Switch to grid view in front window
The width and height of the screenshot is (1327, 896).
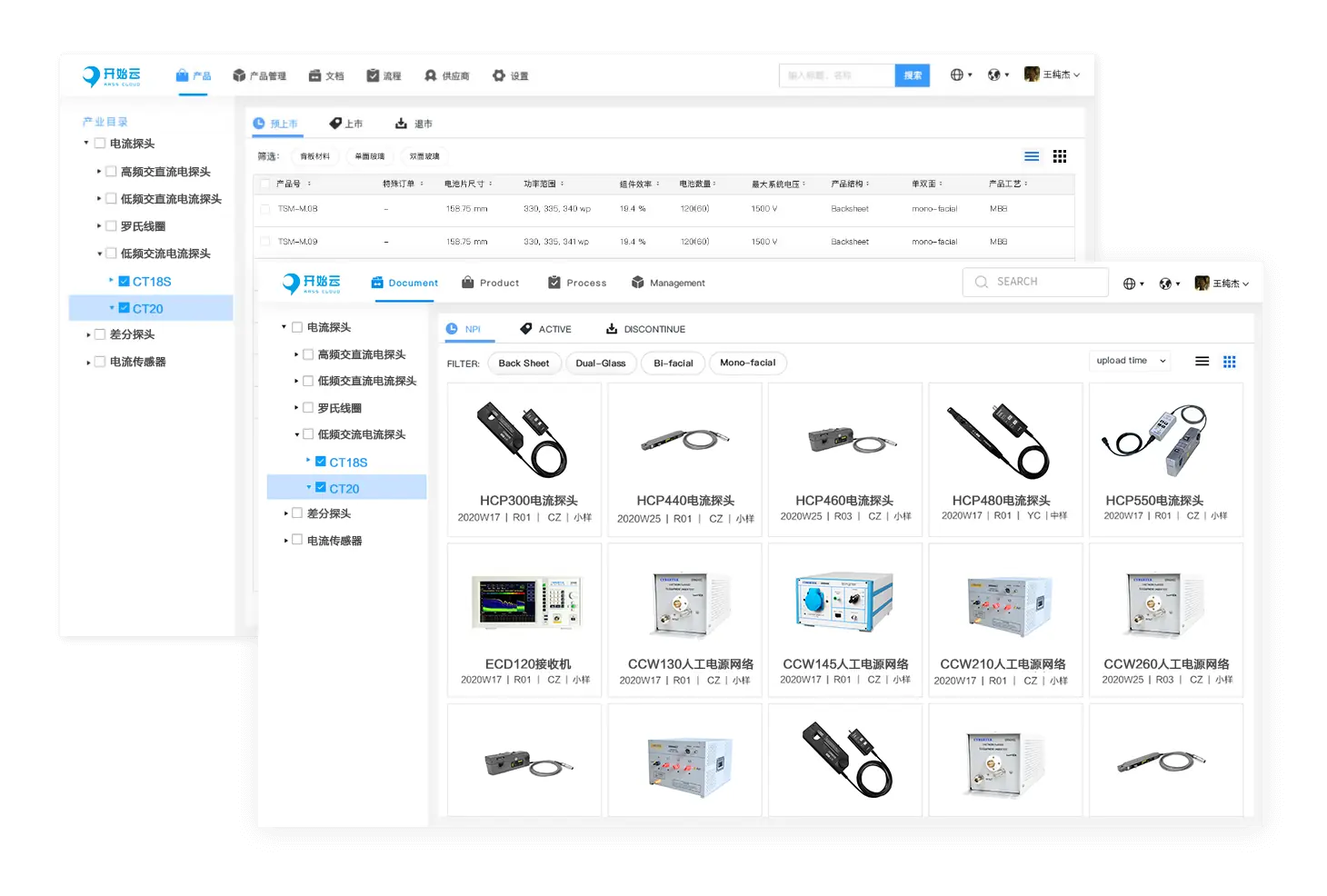click(1229, 362)
